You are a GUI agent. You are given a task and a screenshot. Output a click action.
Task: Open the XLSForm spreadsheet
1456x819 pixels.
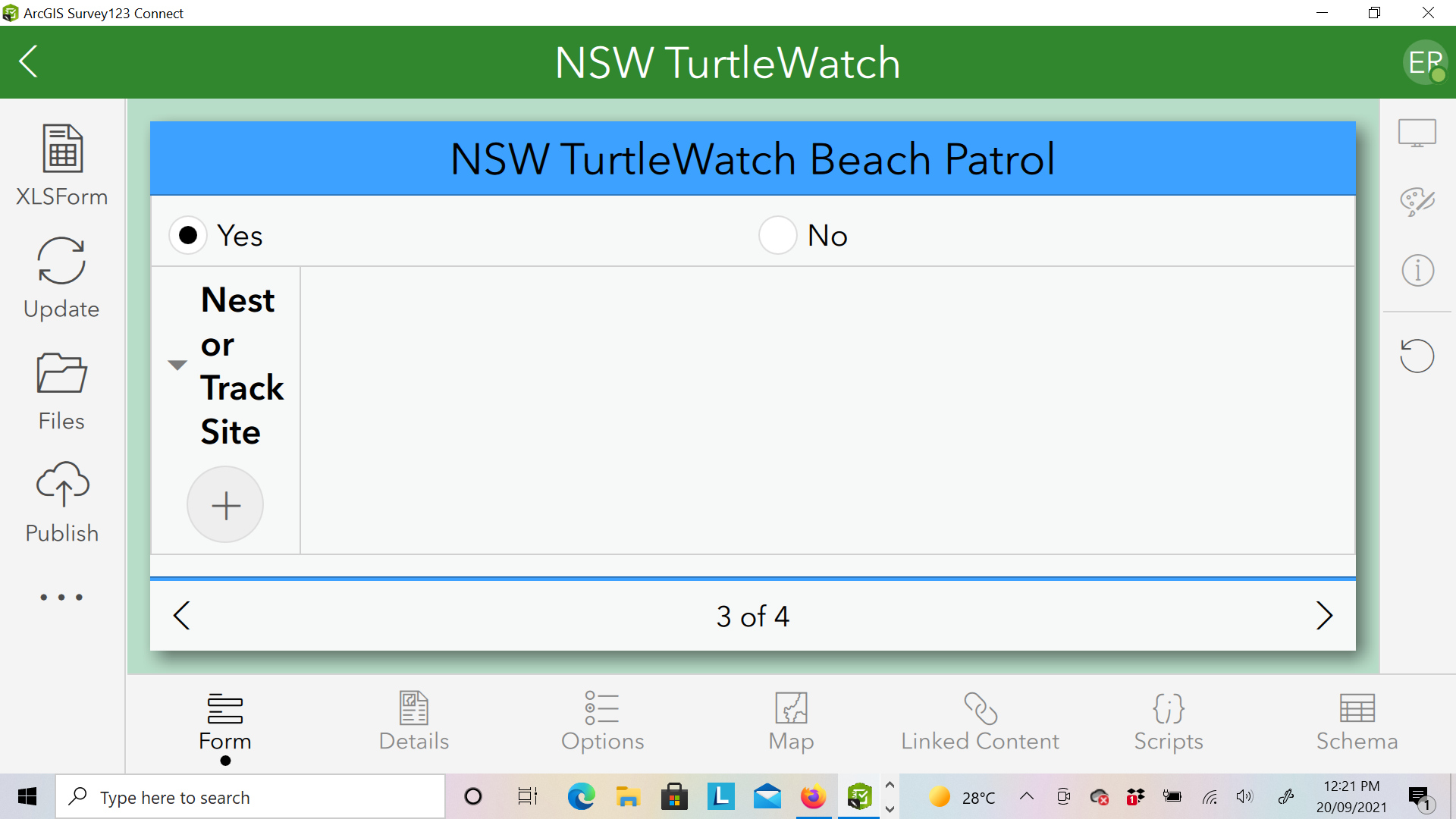pyautogui.click(x=62, y=165)
